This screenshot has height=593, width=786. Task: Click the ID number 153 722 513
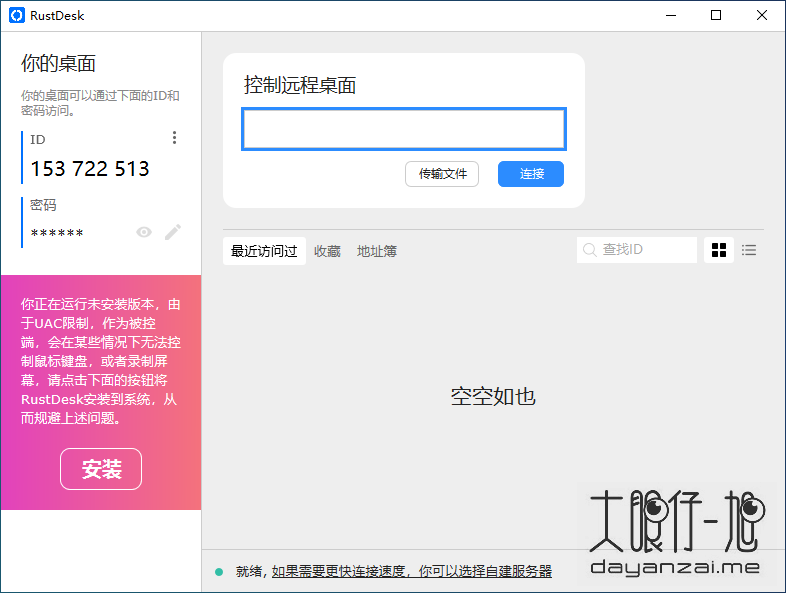pyautogui.click(x=90, y=169)
